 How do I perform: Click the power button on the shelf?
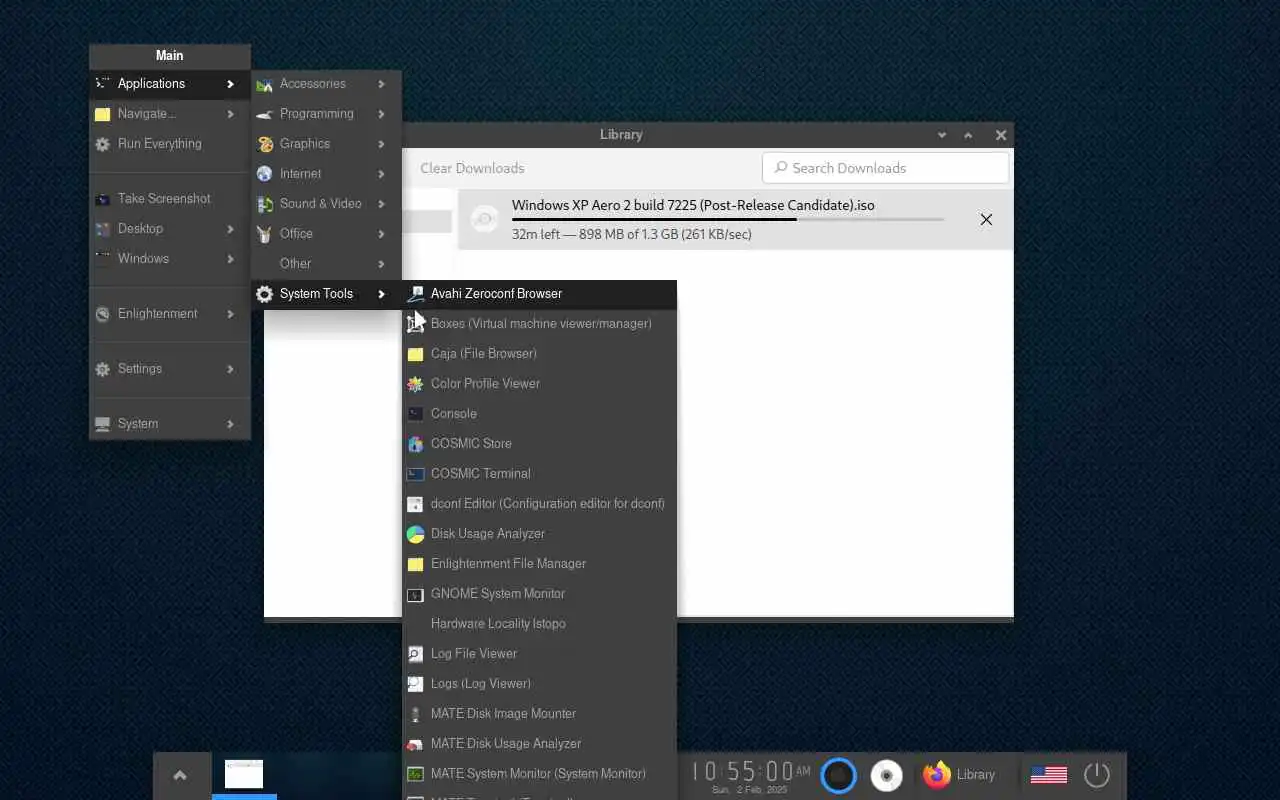point(1097,774)
